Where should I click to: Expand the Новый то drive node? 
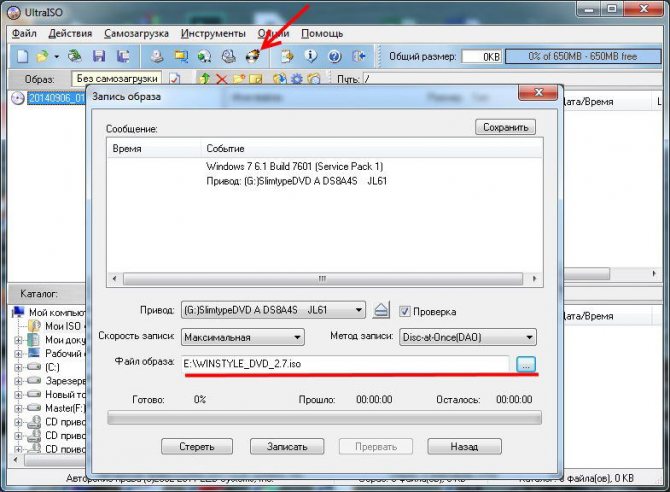[18, 395]
